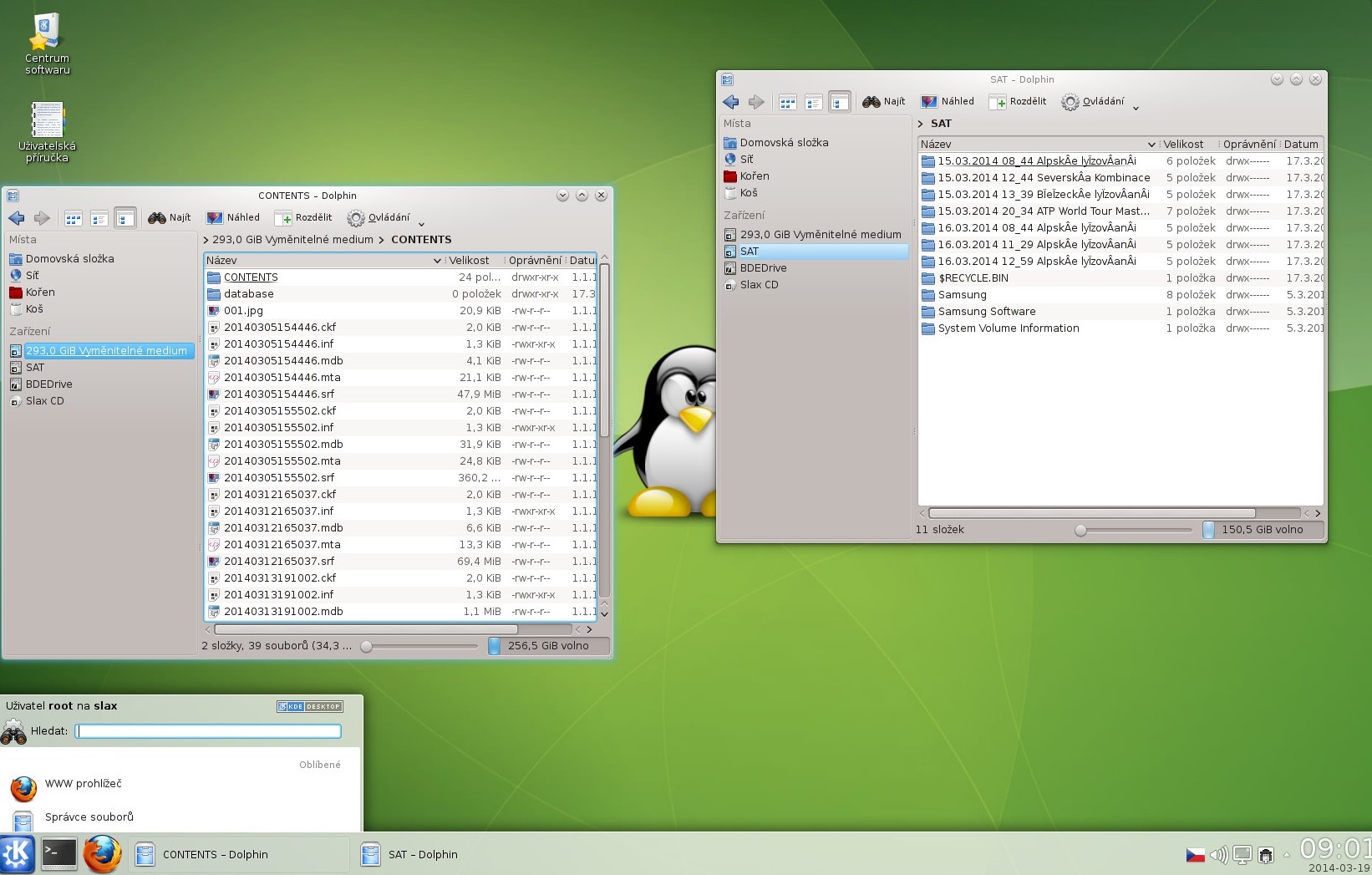Sort by Název column in CONTENTS window
Viewport: 1372px width, 875px height.
coord(323,261)
